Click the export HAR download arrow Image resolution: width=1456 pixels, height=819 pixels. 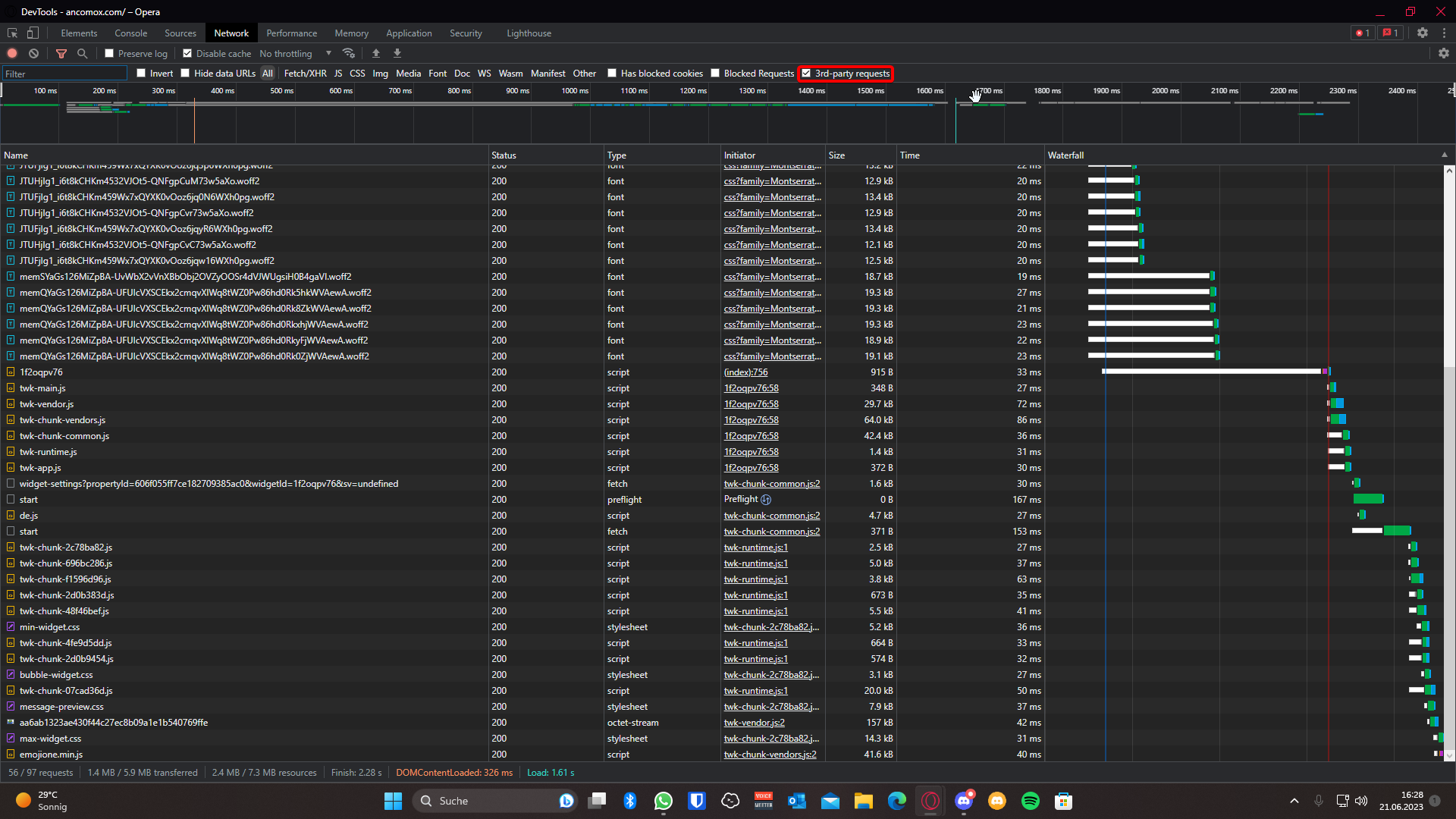point(397,53)
